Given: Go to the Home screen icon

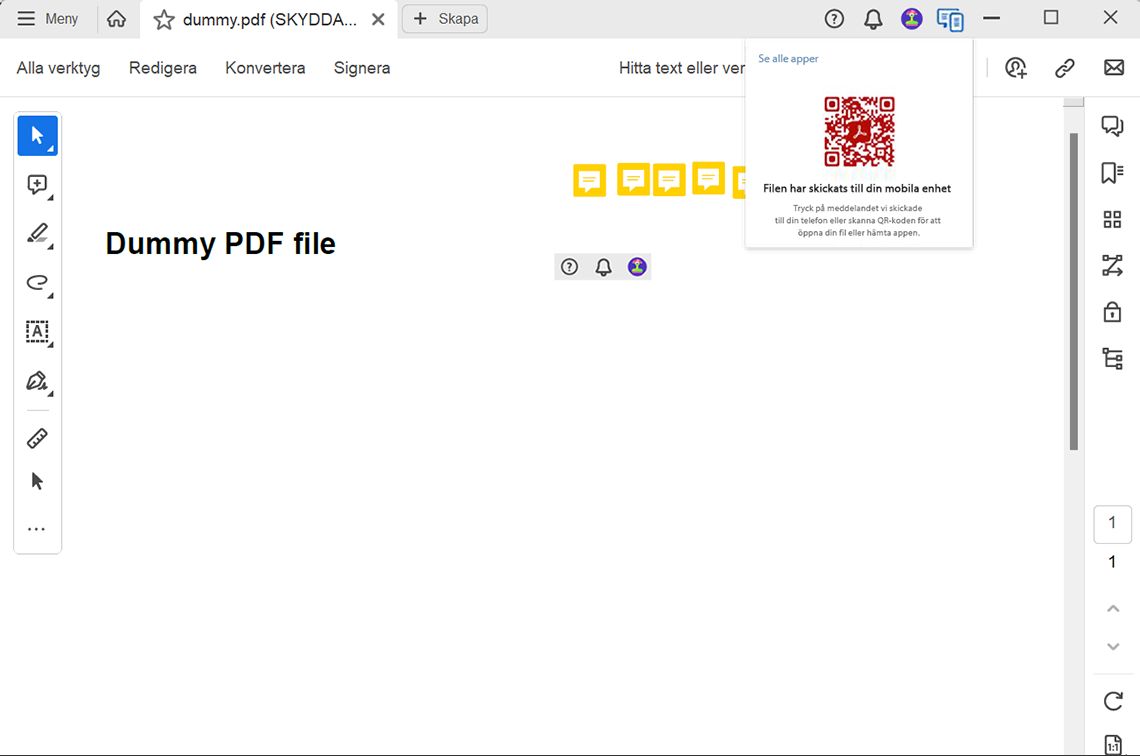Looking at the screenshot, I should 116,19.
